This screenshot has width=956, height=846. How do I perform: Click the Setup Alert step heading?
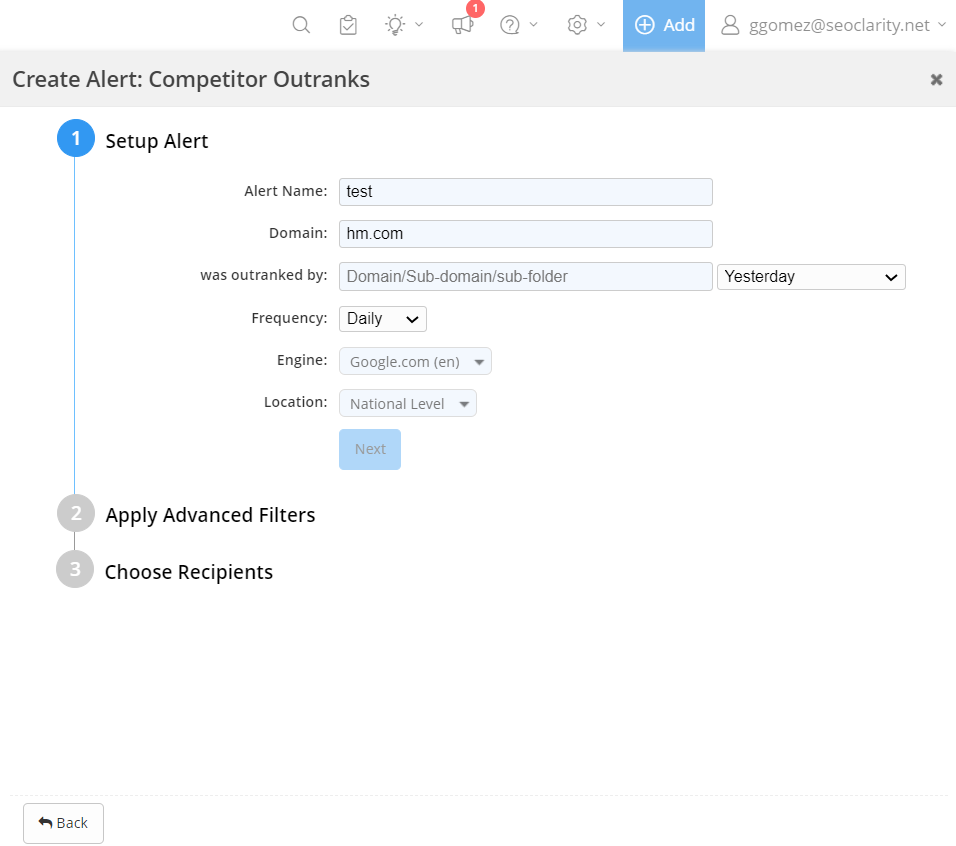(x=157, y=141)
